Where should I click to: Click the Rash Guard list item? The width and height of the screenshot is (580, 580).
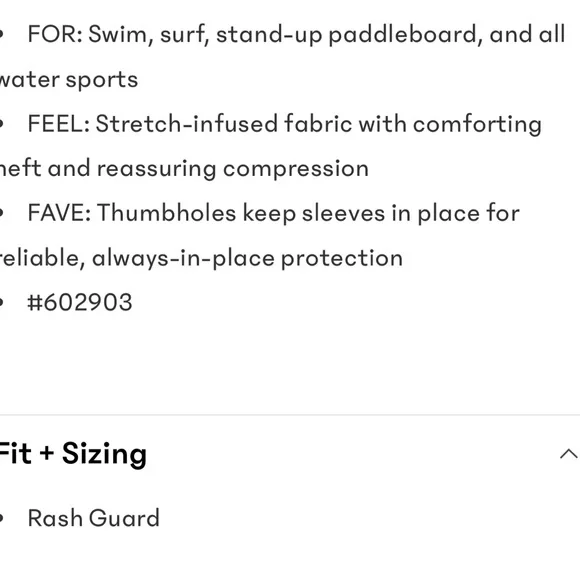point(94,518)
